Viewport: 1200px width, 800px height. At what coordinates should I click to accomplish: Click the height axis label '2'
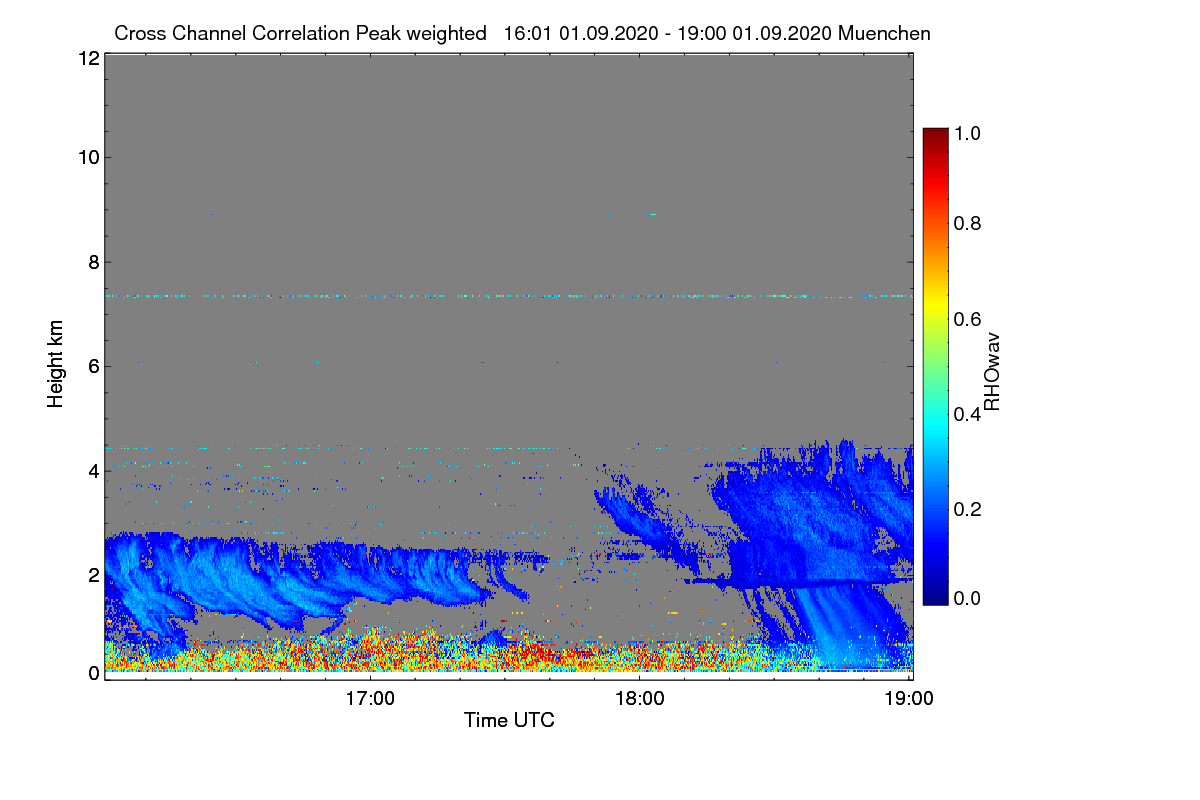pyautogui.click(x=93, y=575)
